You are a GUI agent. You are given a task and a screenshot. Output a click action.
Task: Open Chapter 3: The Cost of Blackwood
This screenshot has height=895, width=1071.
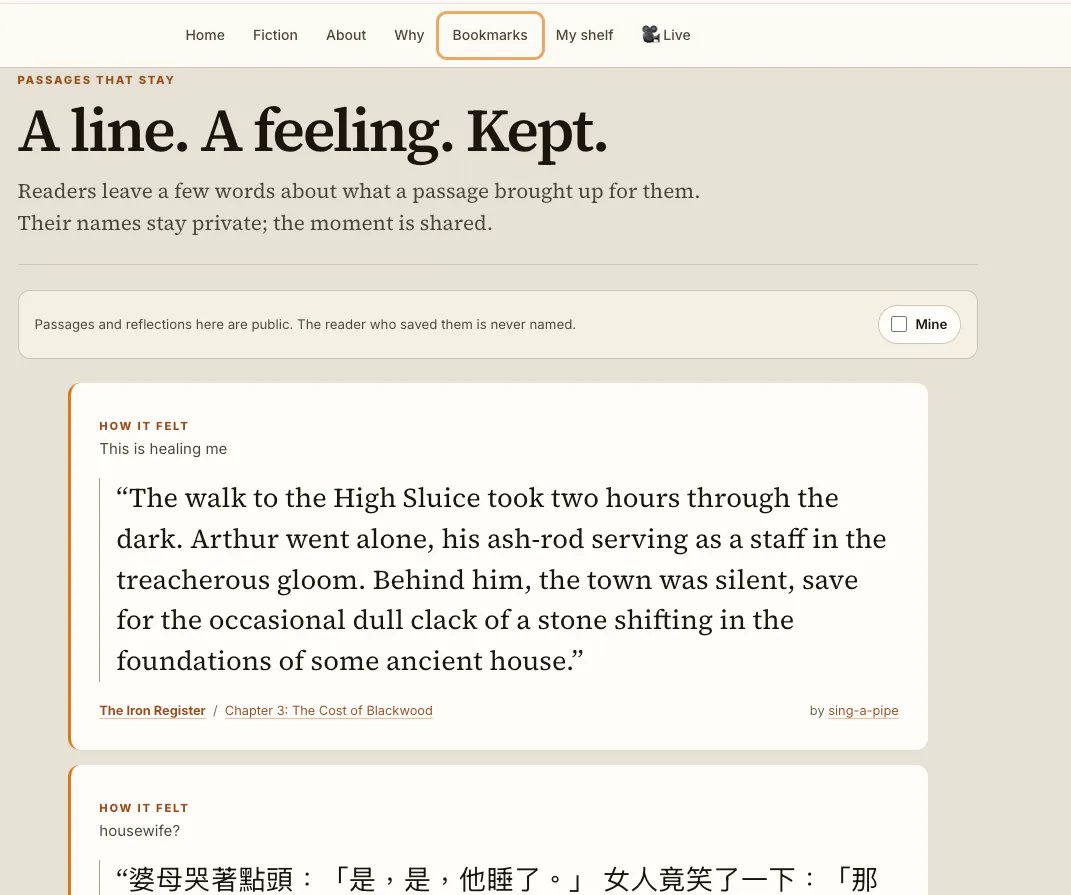pos(329,711)
